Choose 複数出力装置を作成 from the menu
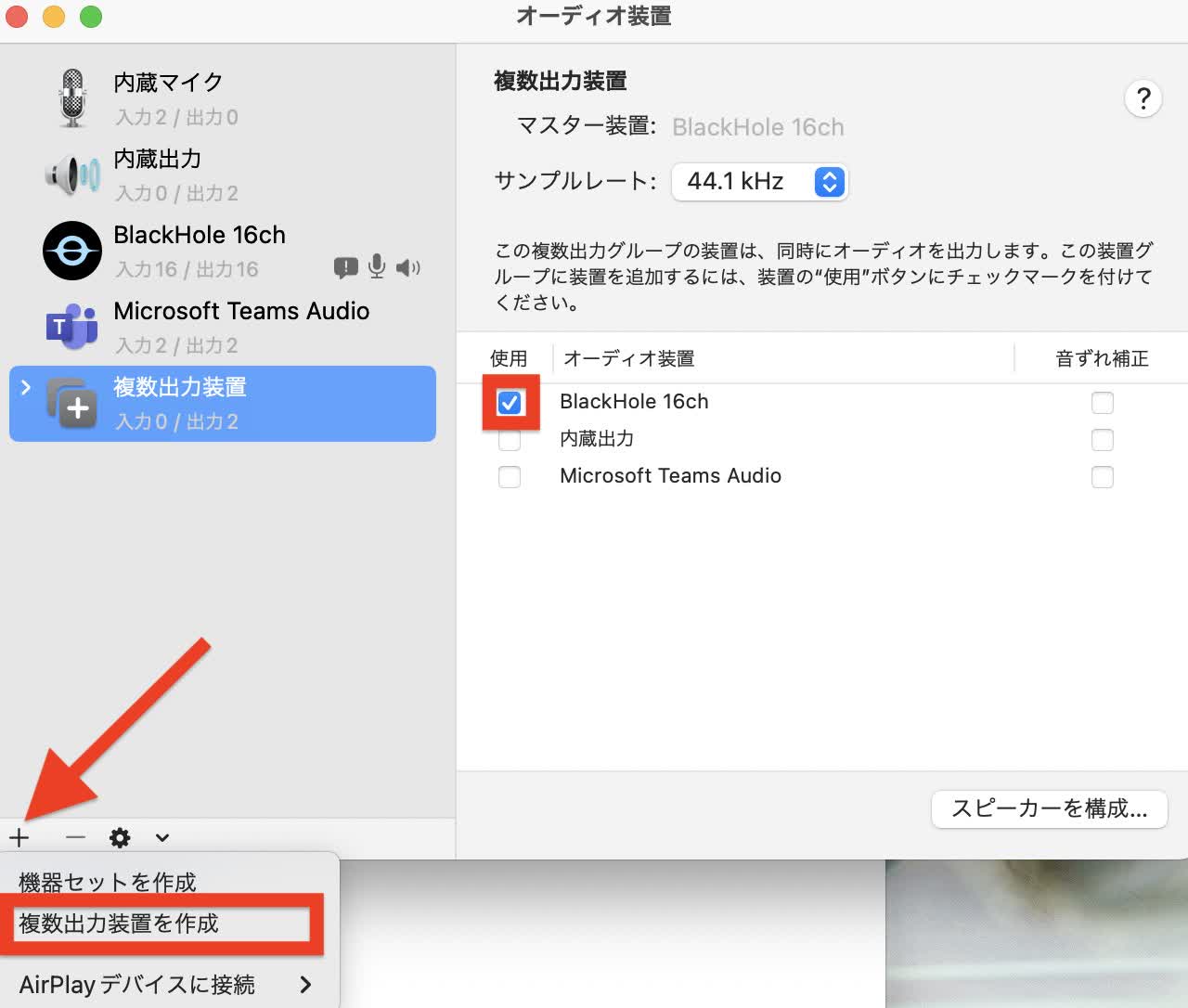This screenshot has height=1008, width=1188. click(x=119, y=924)
